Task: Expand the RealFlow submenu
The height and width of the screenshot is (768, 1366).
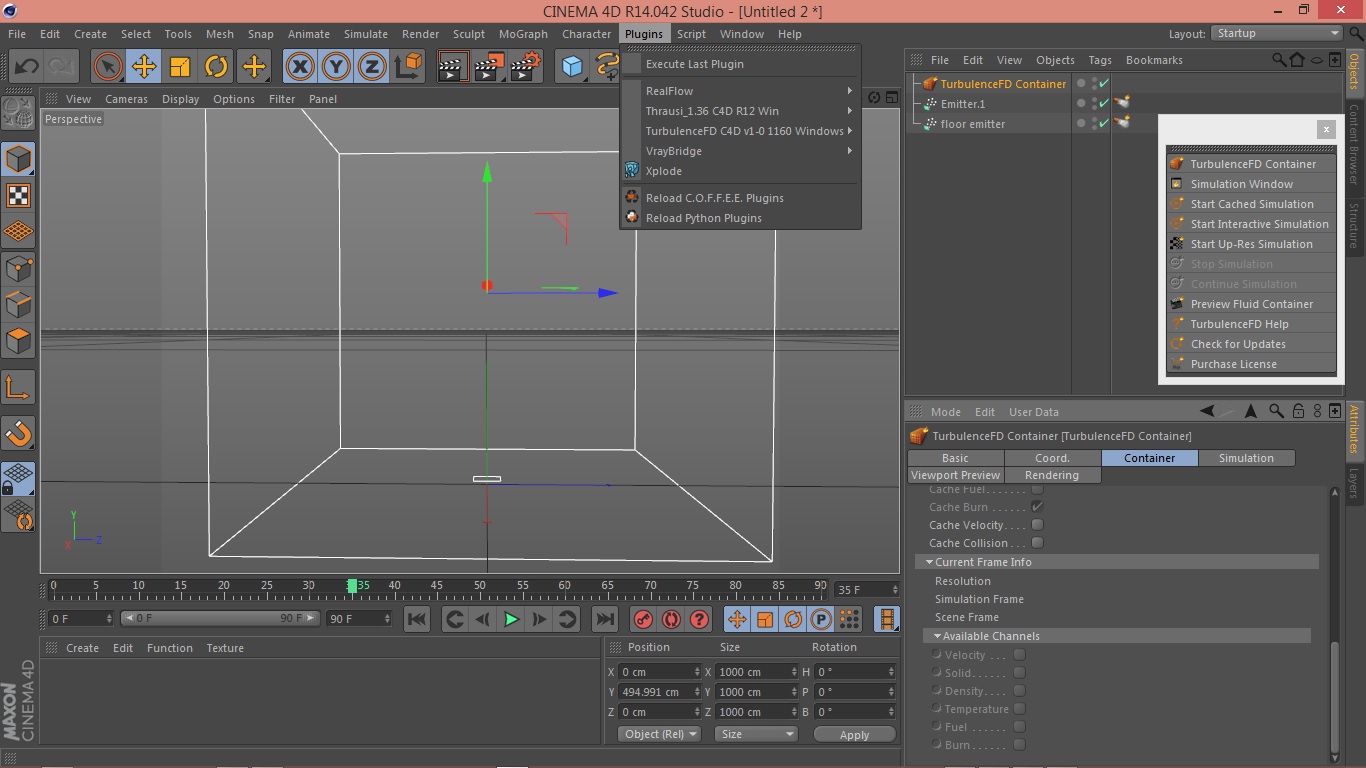Action: pos(741,91)
